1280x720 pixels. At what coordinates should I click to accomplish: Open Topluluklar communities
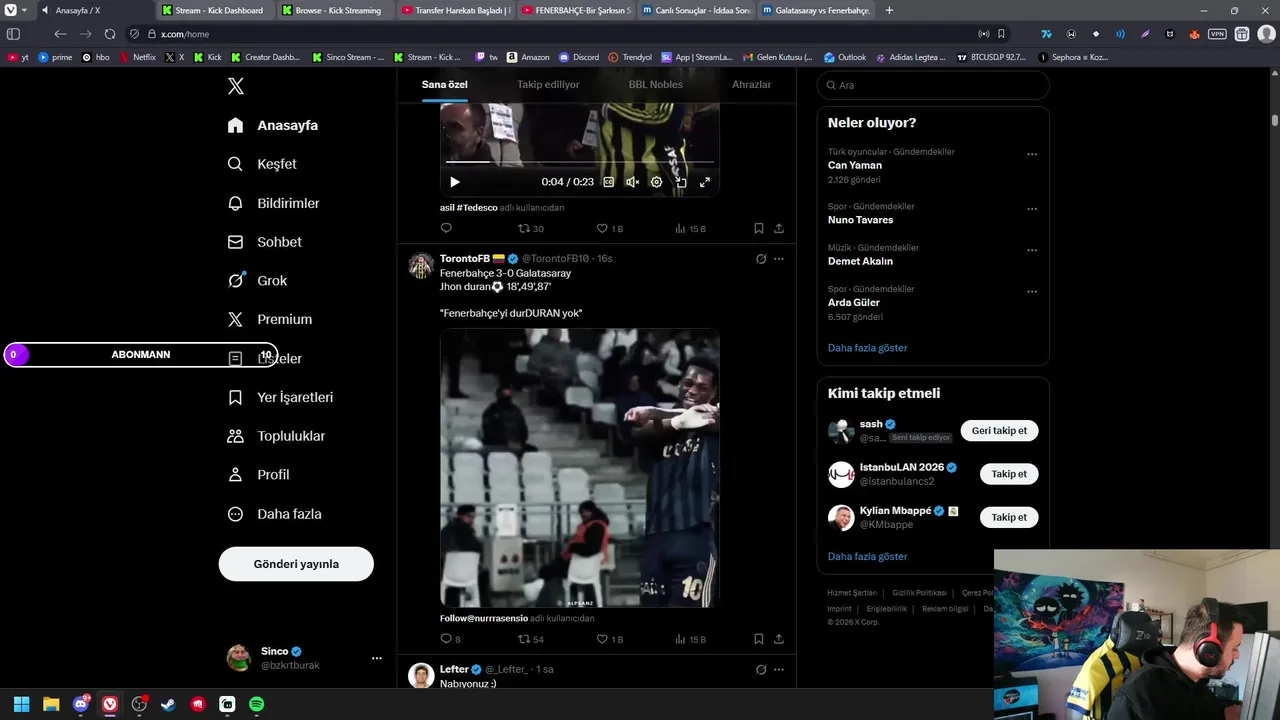coord(276,436)
